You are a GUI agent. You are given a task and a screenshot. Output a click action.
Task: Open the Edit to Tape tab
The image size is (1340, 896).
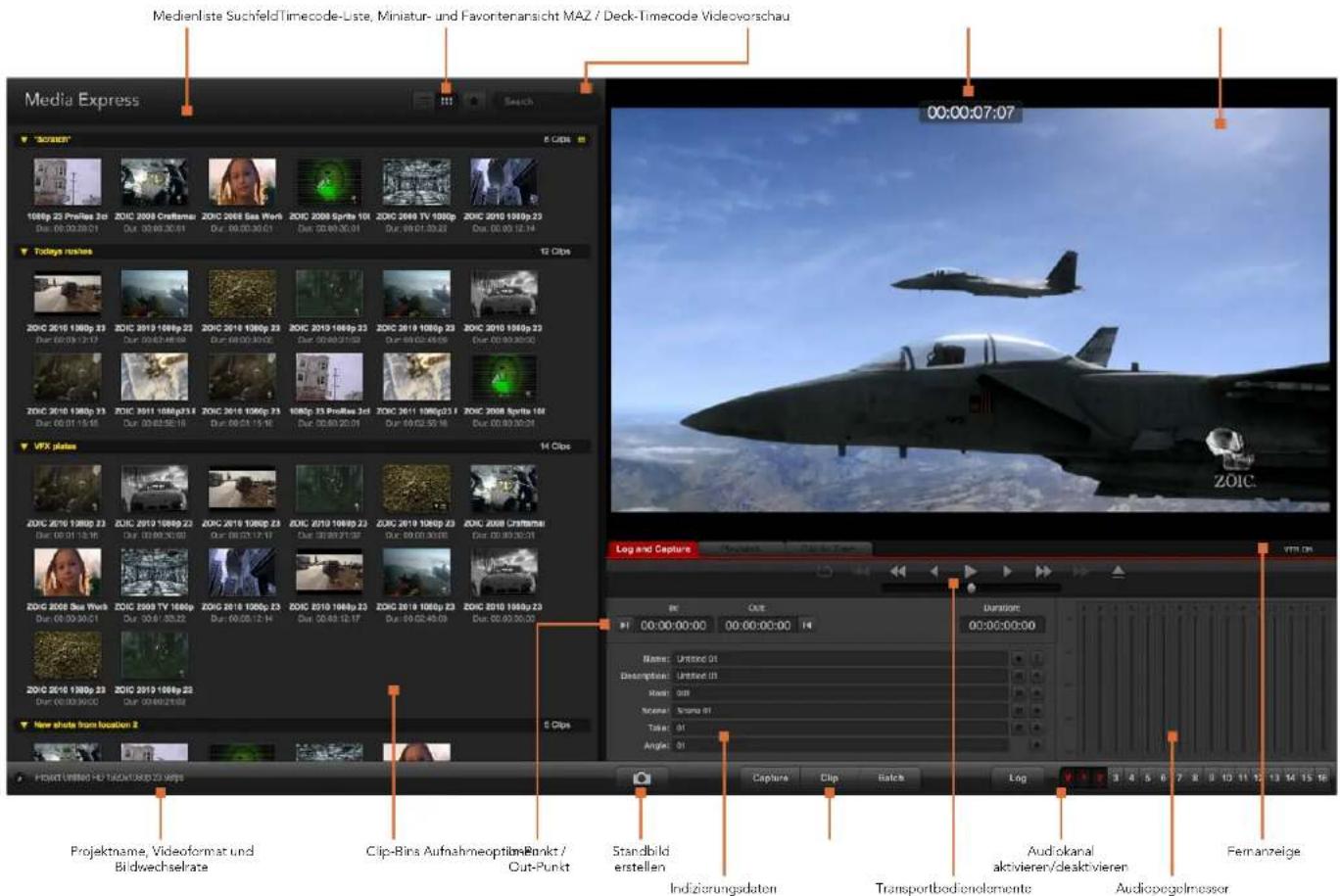829,549
